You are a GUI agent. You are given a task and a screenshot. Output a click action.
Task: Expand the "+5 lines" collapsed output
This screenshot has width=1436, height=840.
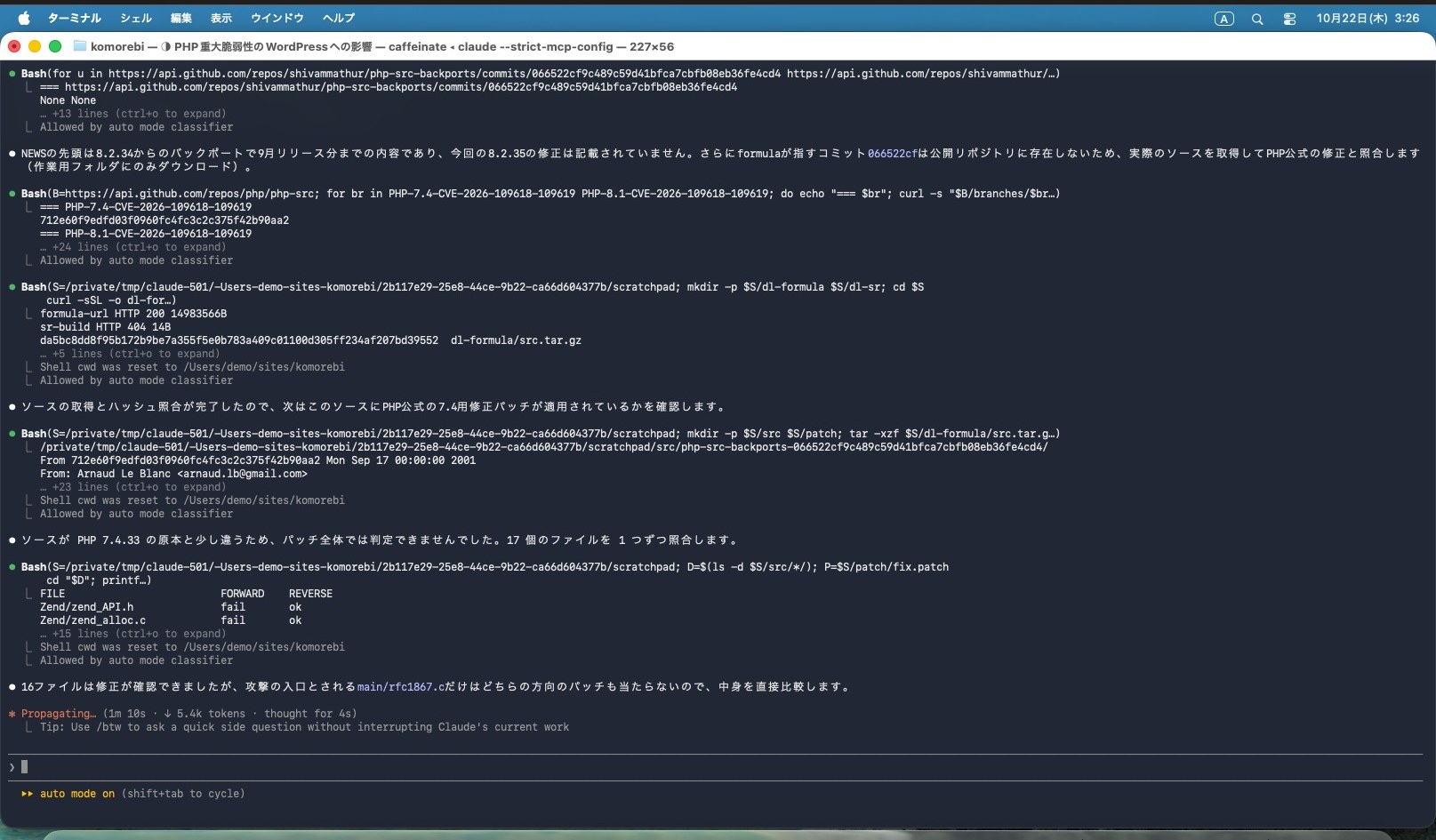tap(130, 354)
